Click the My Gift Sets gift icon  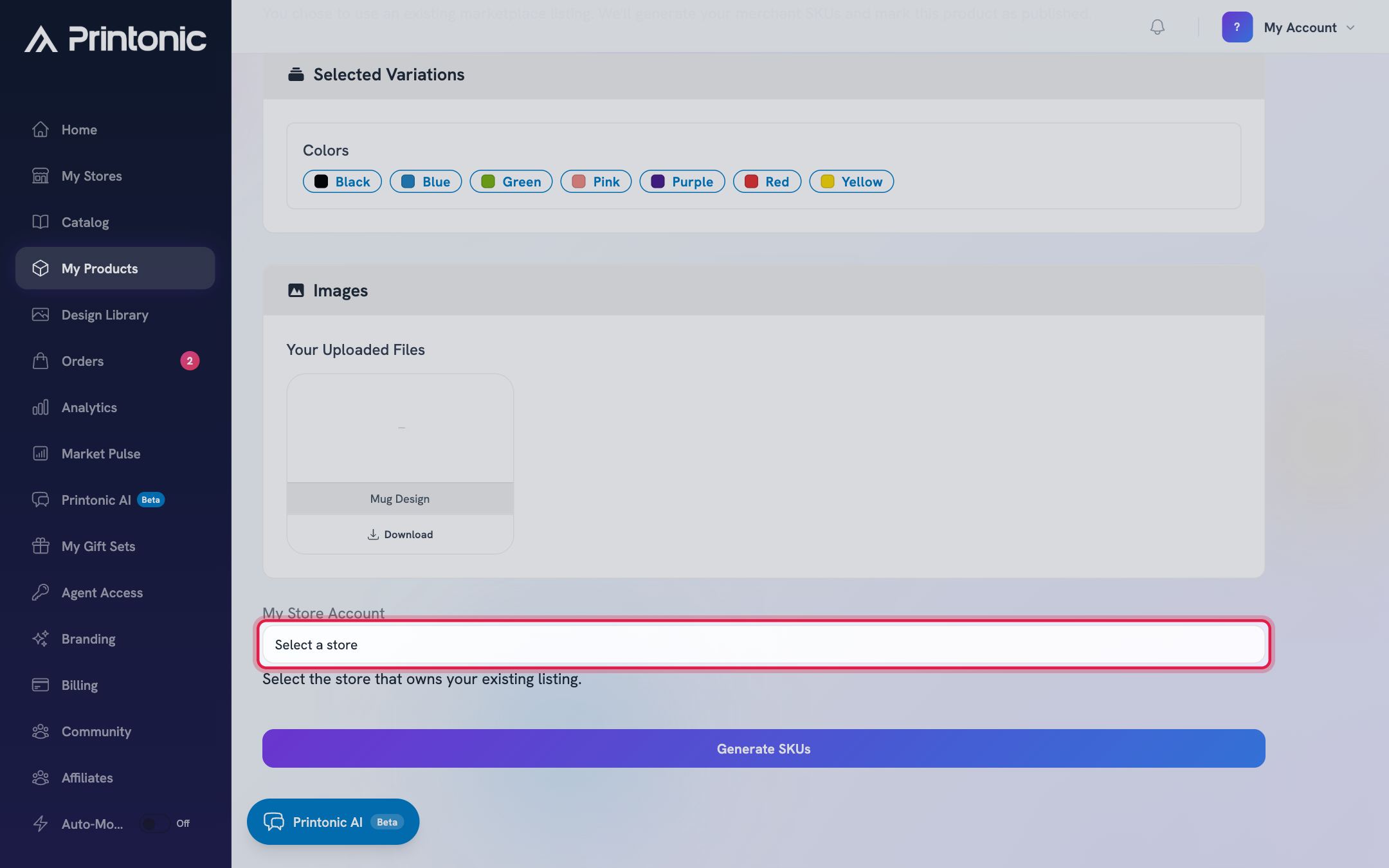tap(41, 546)
